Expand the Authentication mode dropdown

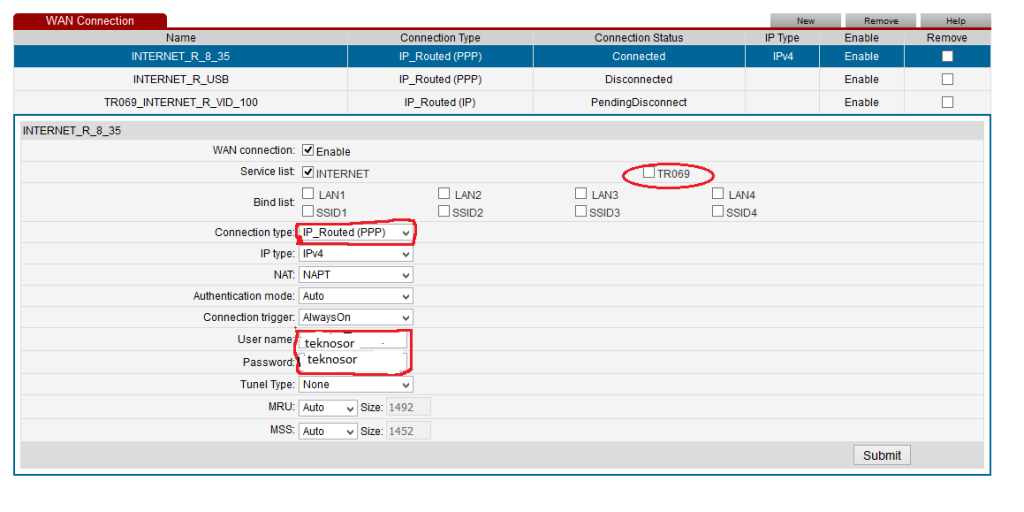[x=355, y=296]
